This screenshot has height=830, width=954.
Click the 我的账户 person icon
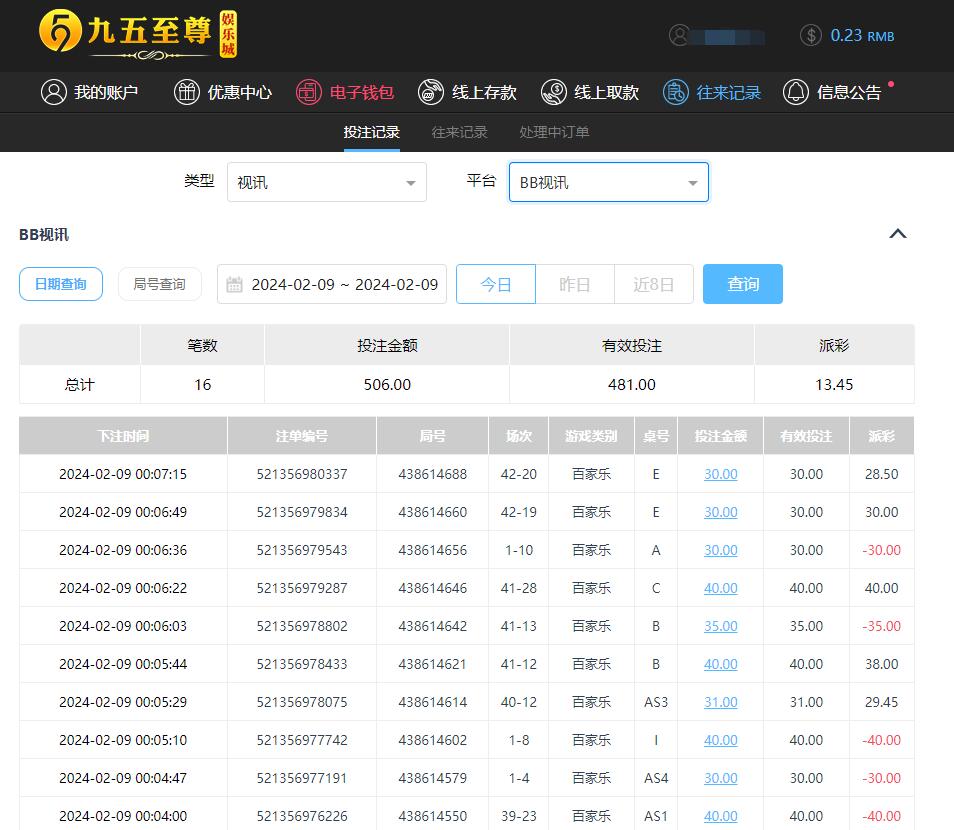(54, 92)
